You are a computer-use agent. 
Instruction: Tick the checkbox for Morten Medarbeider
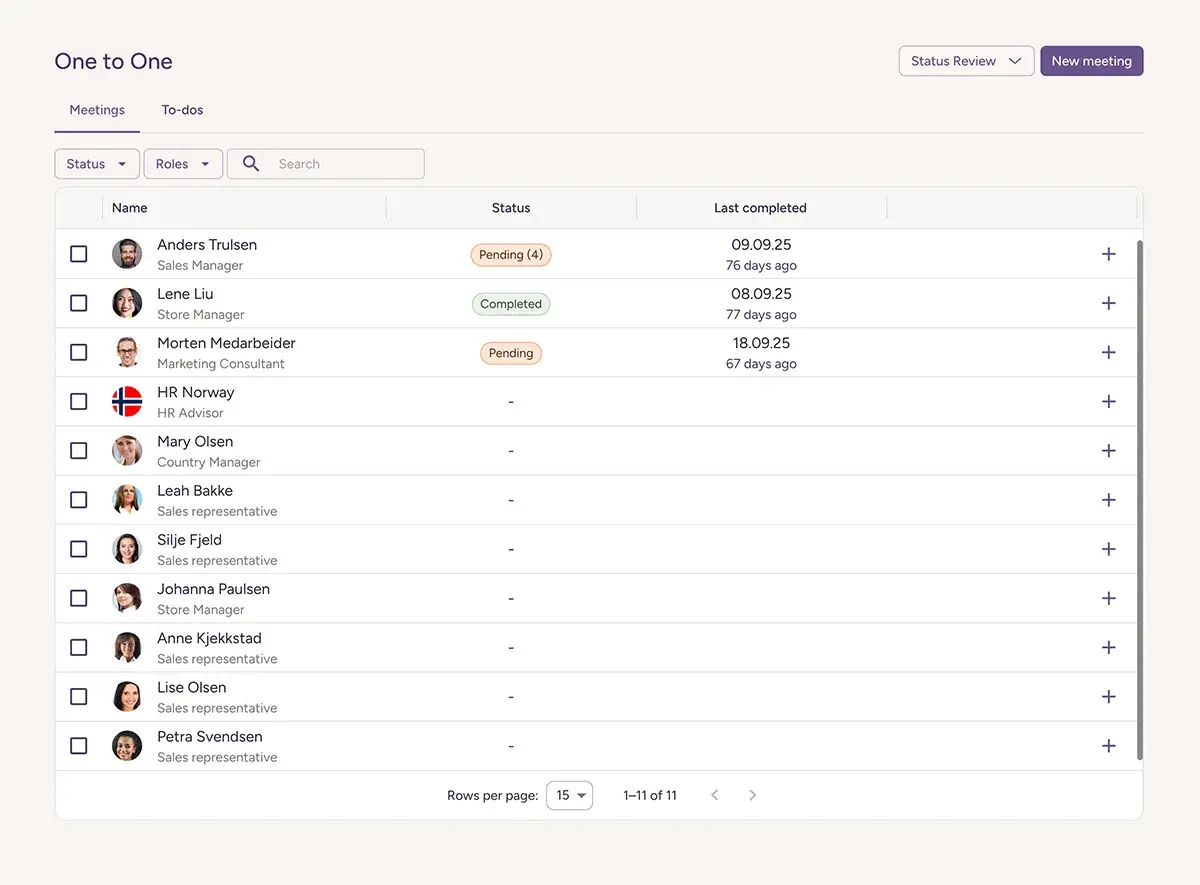click(79, 352)
